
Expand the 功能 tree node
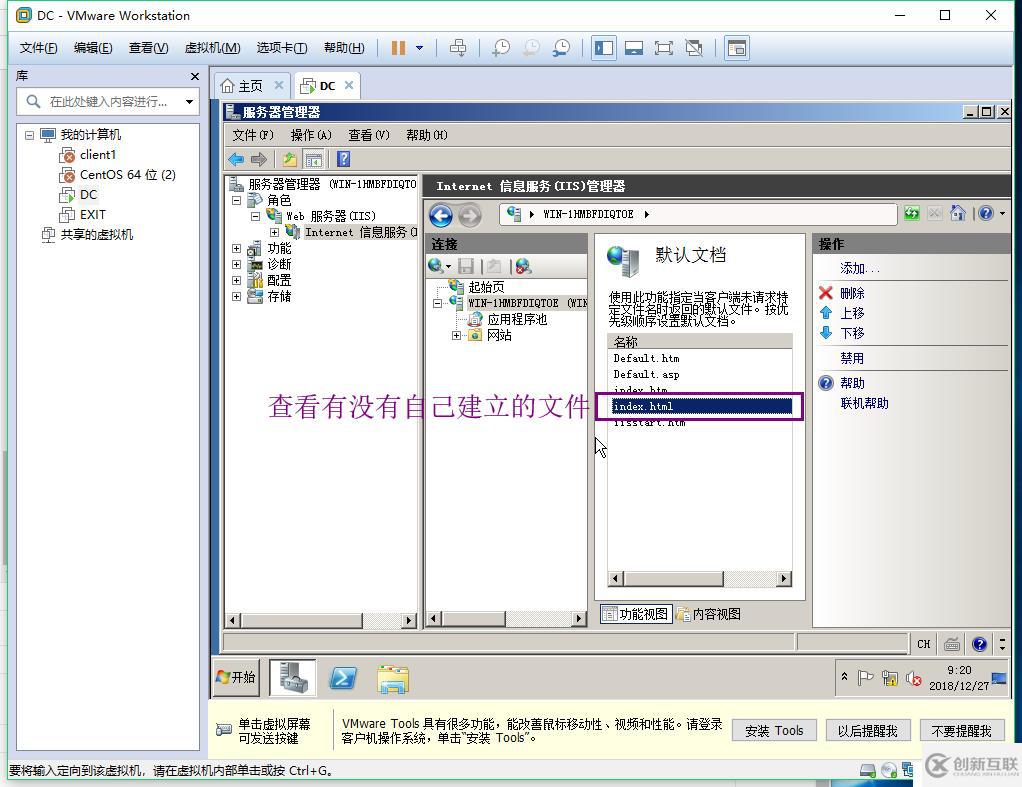pyautogui.click(x=237, y=248)
